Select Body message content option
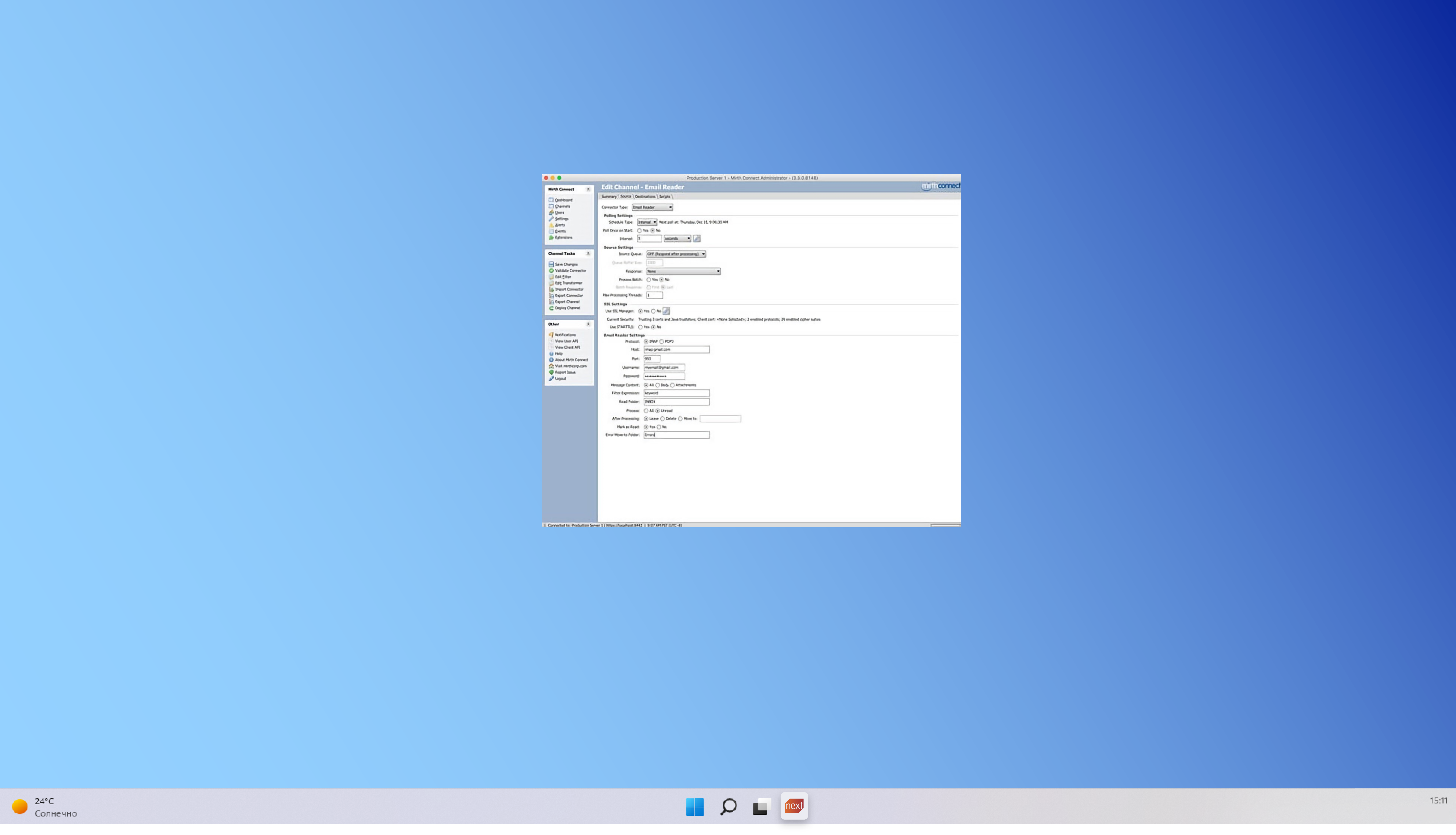 (x=658, y=385)
